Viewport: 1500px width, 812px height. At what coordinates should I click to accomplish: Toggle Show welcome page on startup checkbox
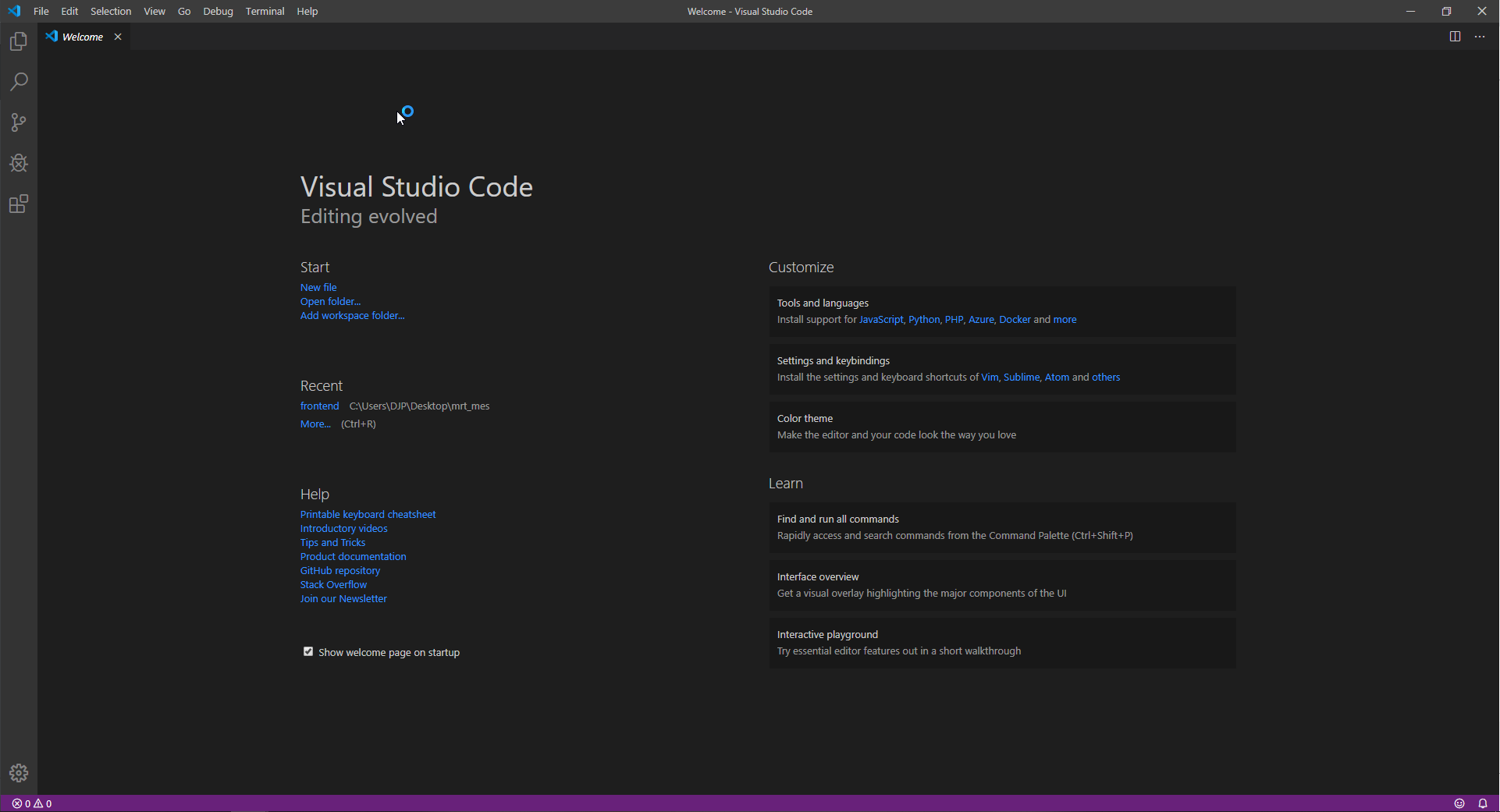pos(308,651)
